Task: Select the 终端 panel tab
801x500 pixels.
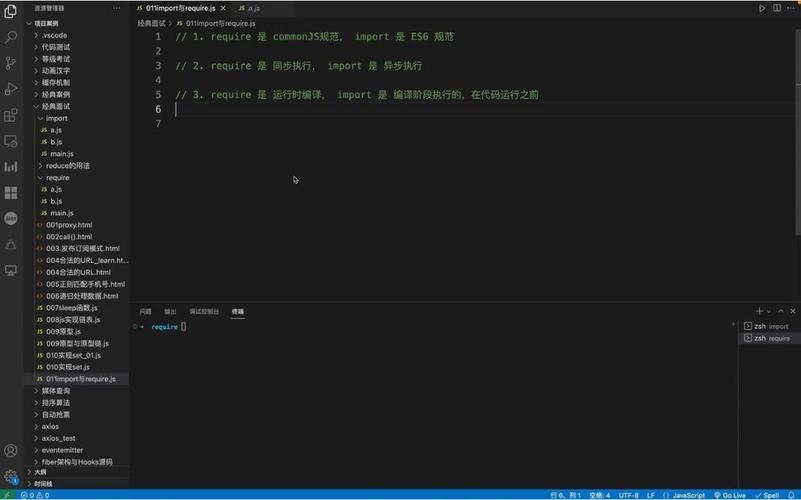Action: [238, 312]
